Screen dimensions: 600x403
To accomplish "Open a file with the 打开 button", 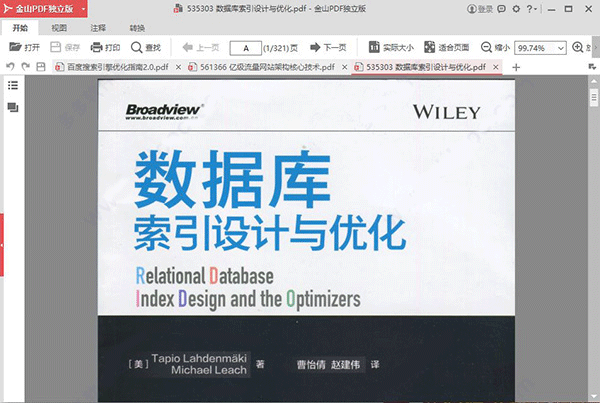I will [x=24, y=47].
